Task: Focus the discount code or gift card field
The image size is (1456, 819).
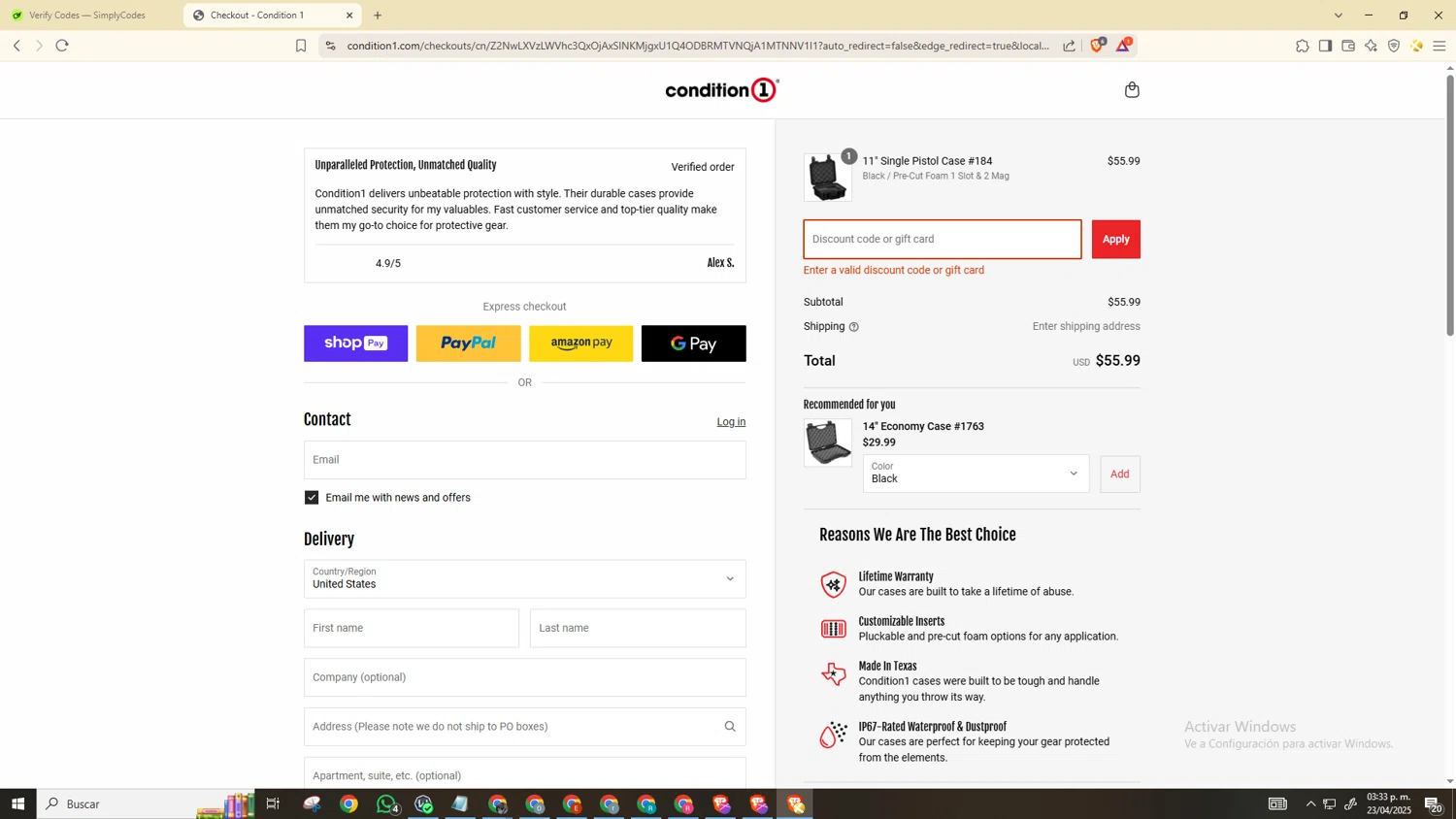Action: [x=943, y=240]
